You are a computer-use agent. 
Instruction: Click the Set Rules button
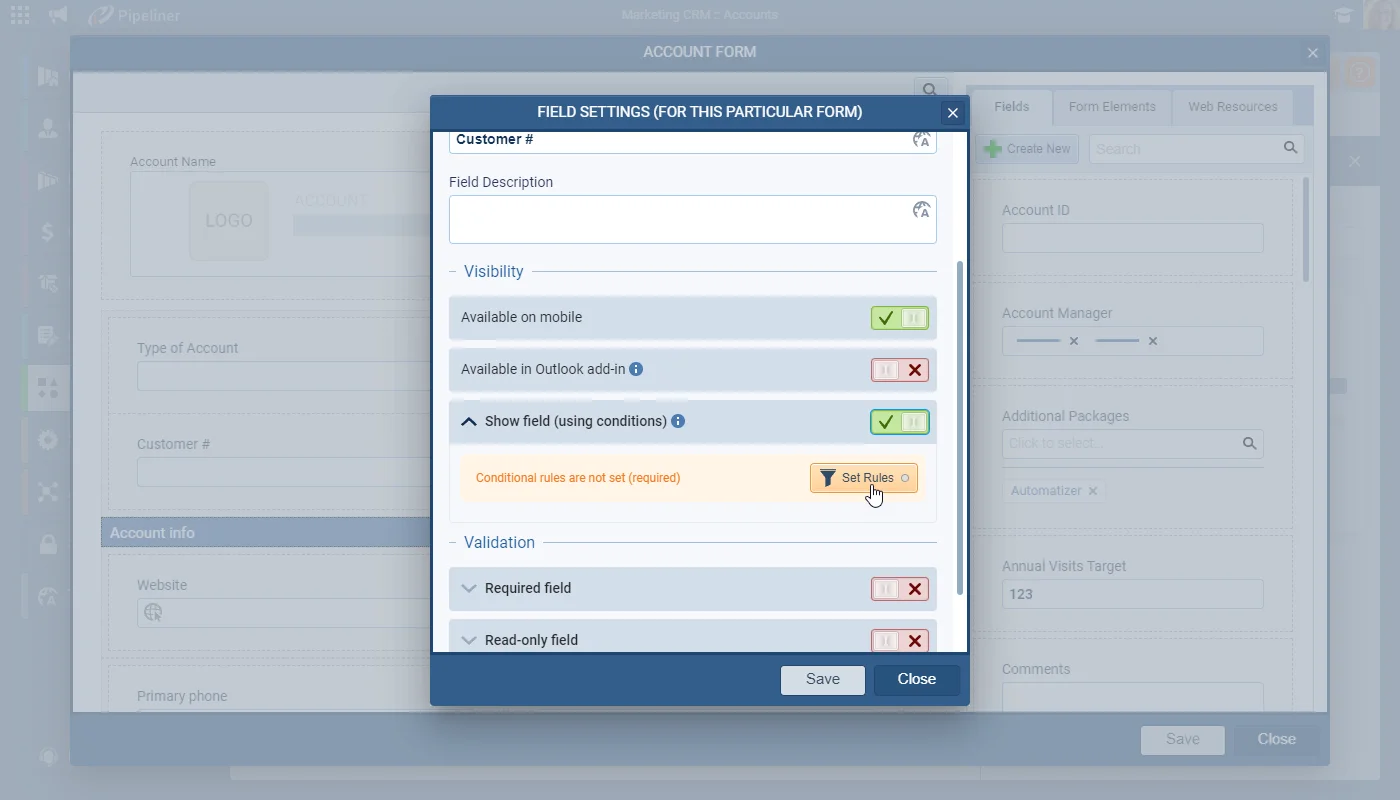pyautogui.click(x=864, y=478)
